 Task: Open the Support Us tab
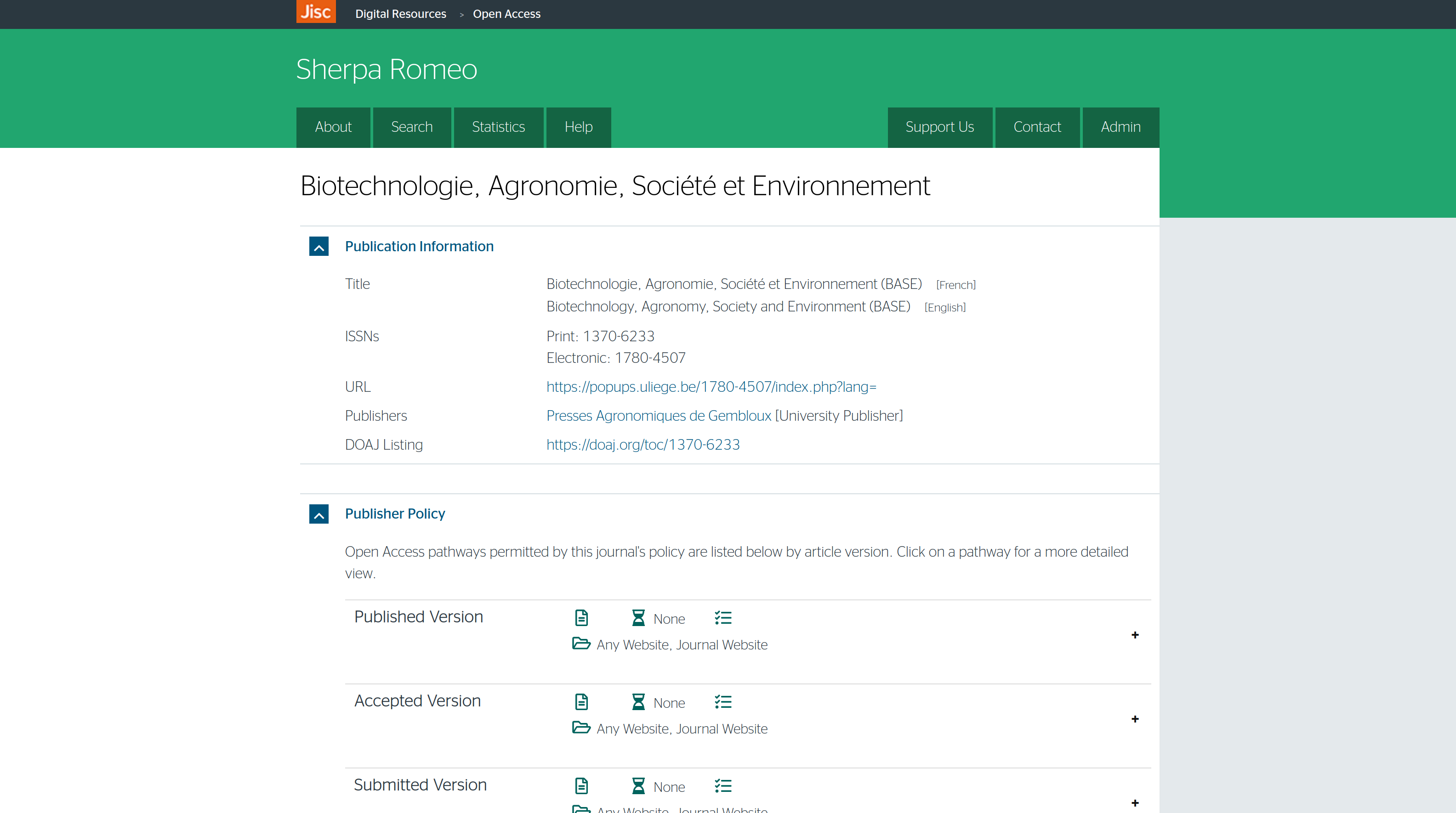click(939, 127)
